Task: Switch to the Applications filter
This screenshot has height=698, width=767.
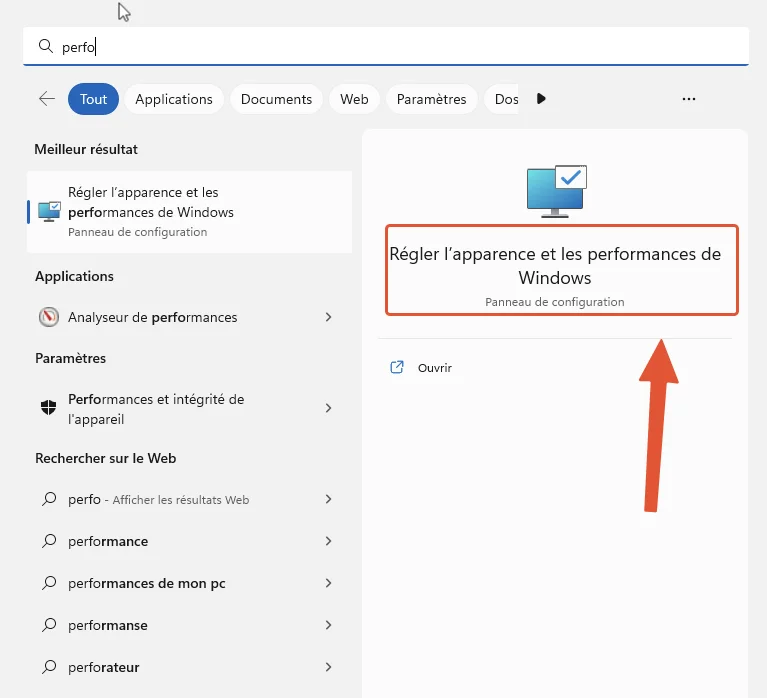Action: point(174,99)
